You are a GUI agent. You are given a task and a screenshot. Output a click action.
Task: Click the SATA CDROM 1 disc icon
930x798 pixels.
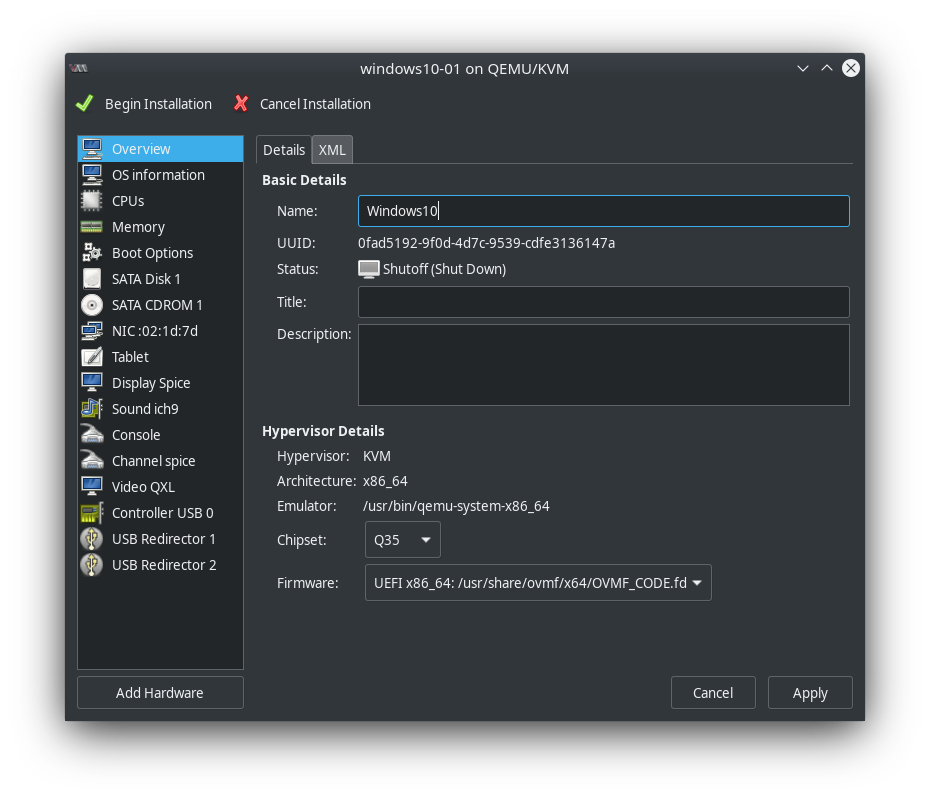point(92,305)
